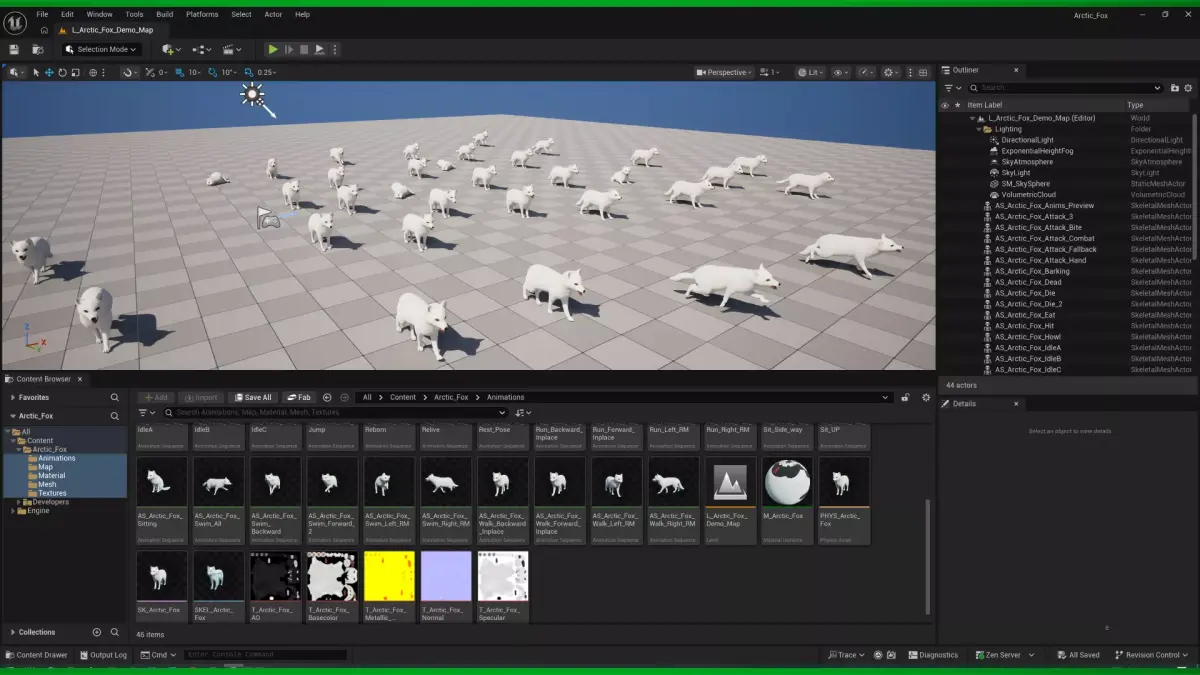Viewport: 1200px width, 675px height.
Task: Select the Mesh folder in tree
Action: (47, 484)
